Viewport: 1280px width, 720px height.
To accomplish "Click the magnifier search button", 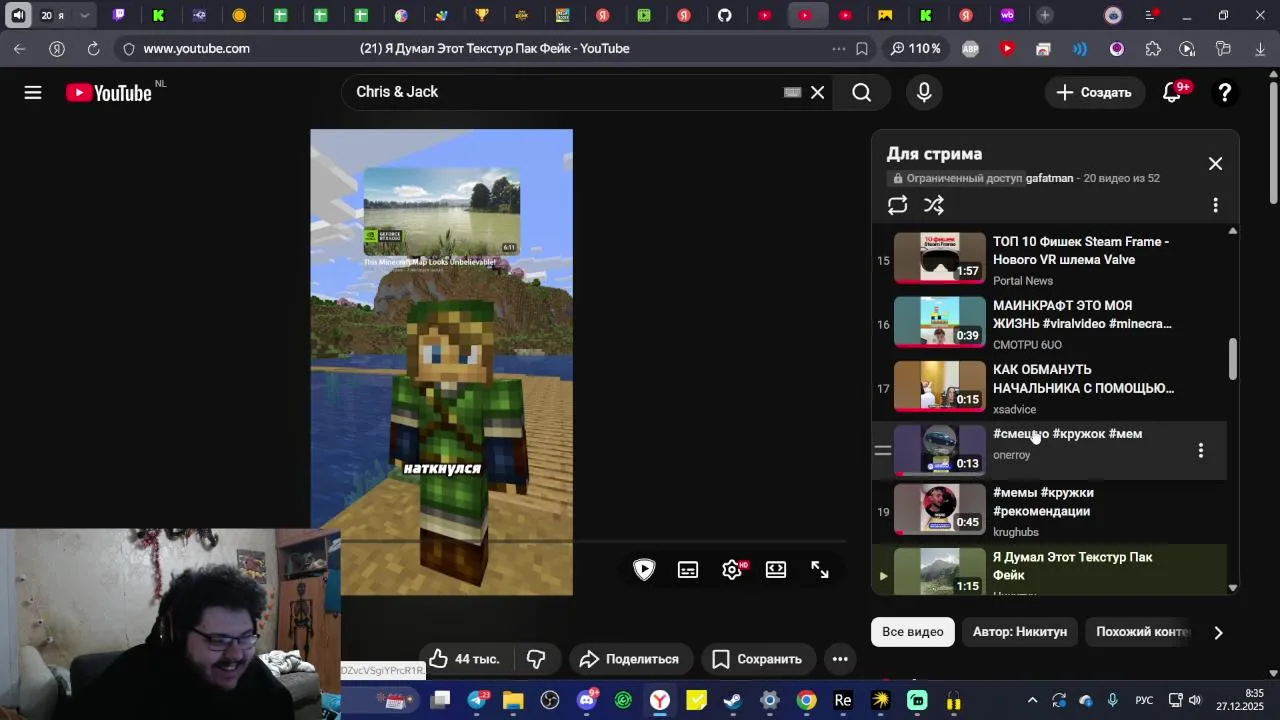I will (x=862, y=92).
